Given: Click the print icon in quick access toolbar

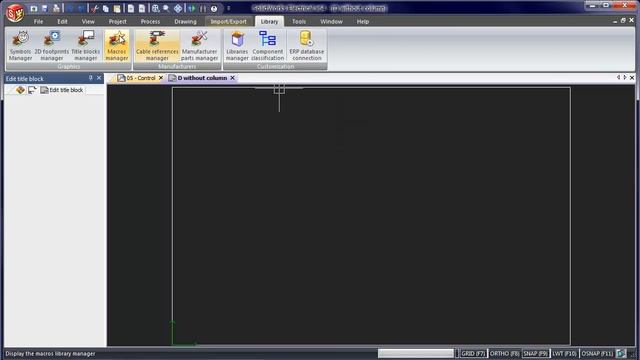Looking at the screenshot, I should click(56, 8).
